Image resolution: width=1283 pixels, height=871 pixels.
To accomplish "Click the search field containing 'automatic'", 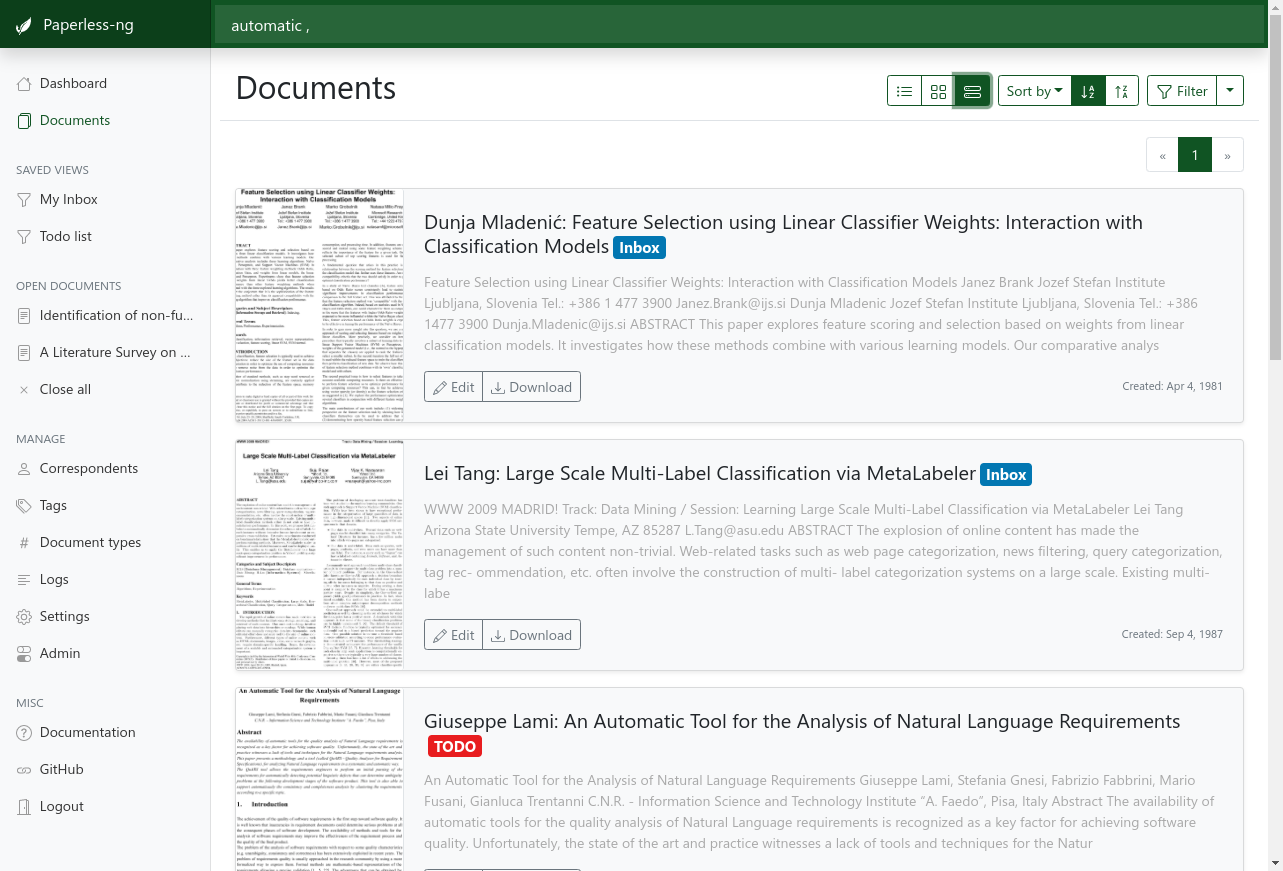I will coord(740,25).
